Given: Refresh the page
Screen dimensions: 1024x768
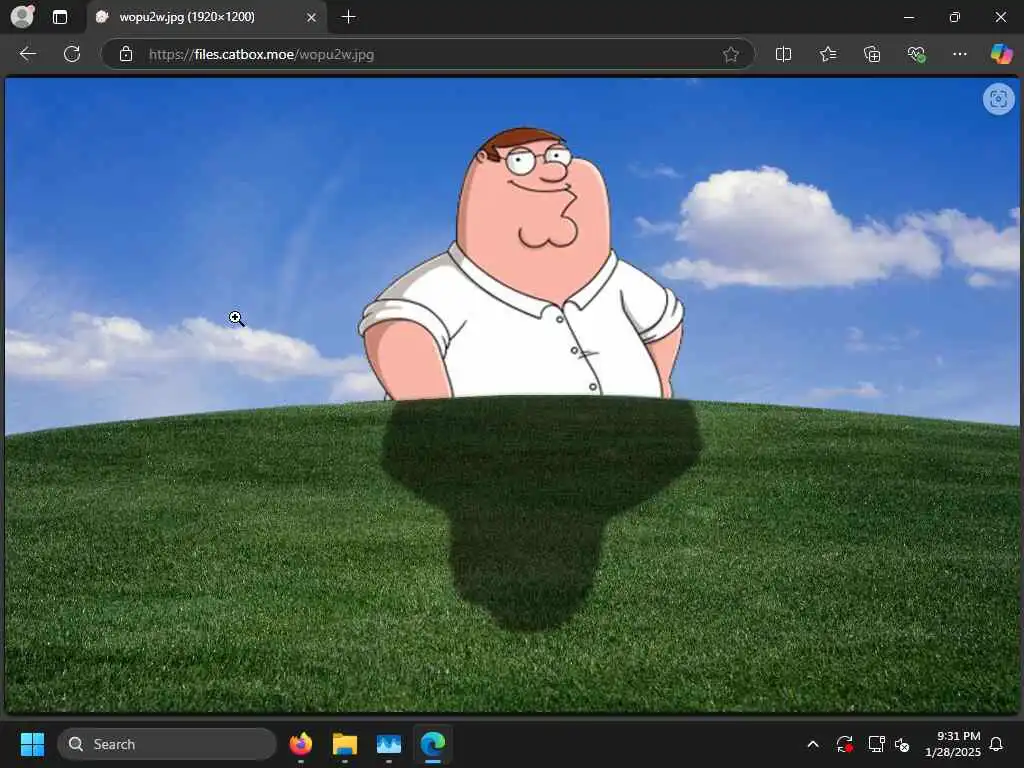Looking at the screenshot, I should (x=72, y=54).
